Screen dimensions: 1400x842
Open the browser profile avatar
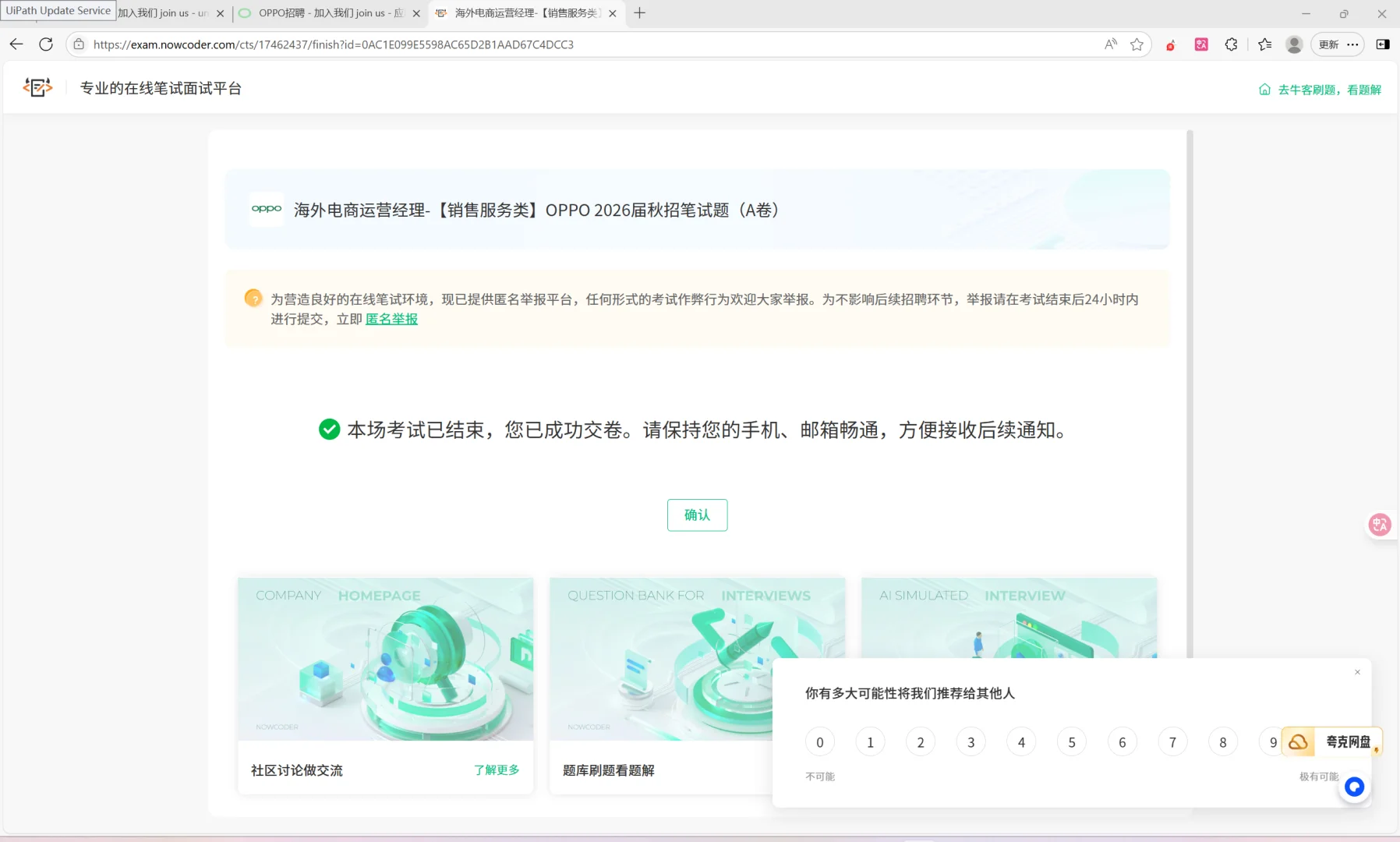tap(1294, 44)
